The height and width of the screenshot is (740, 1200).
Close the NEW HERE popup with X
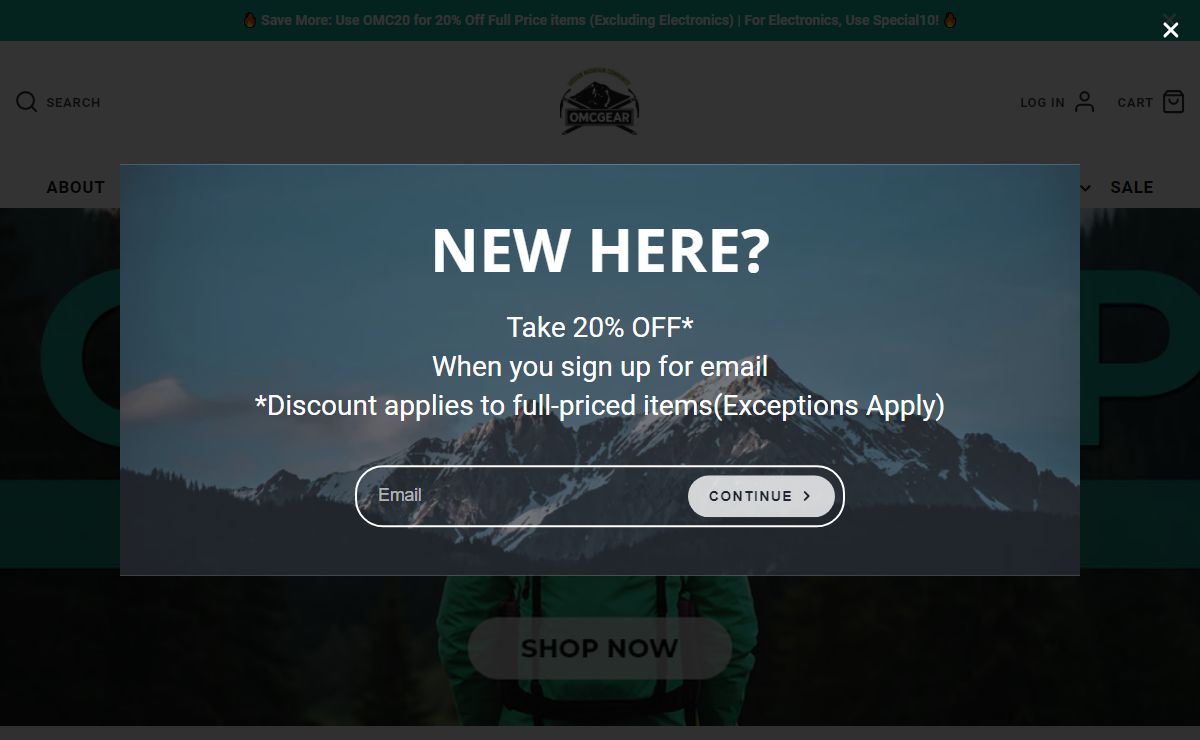coord(1170,30)
